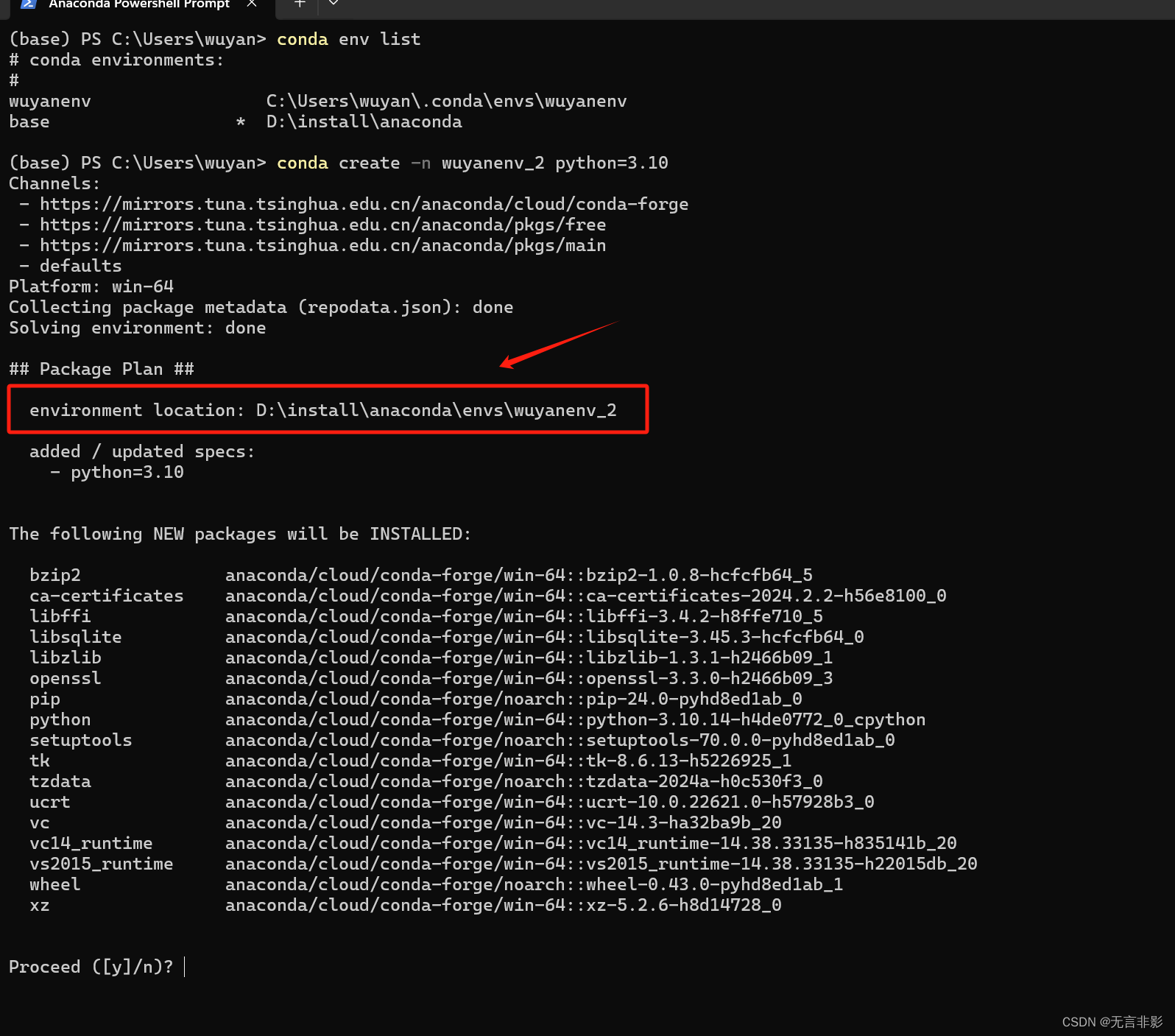Viewport: 1175px width, 1036px height.
Task: Click the python-3.10.14 package spec
Action: (576, 719)
